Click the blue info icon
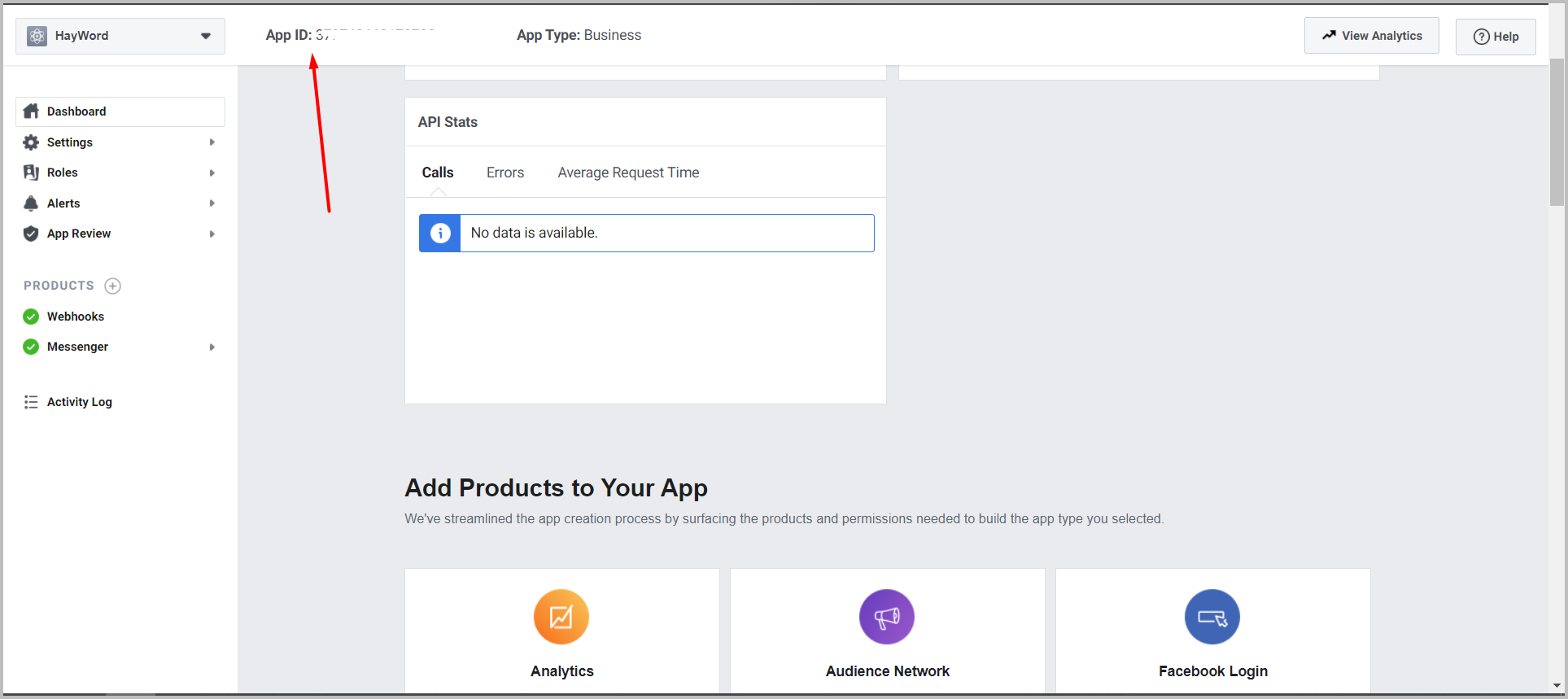This screenshot has height=699, width=1568. pos(440,234)
